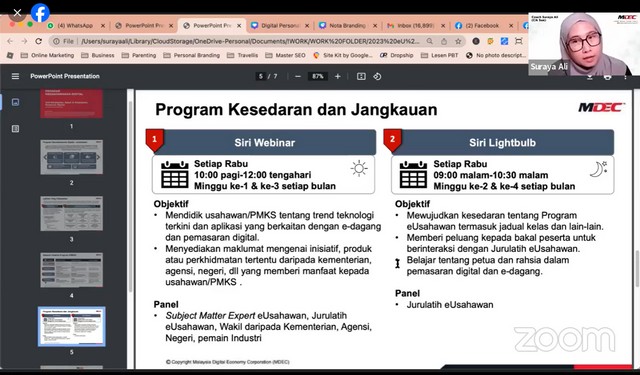This screenshot has width=640, height=375.
Task: Expand the Master SEO bookmark folder
Action: (285, 55)
